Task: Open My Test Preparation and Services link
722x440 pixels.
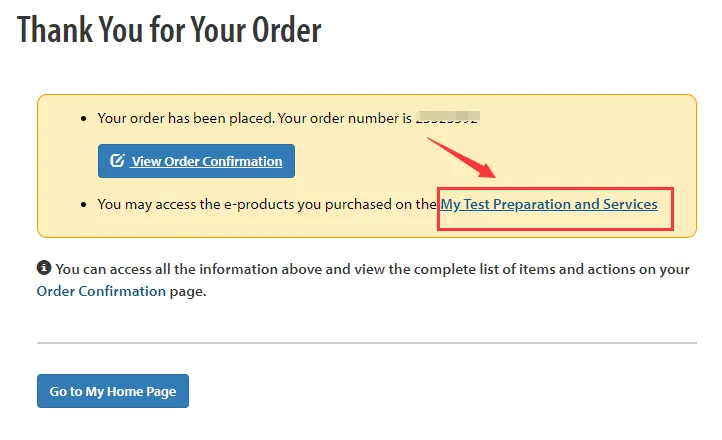Action: pyautogui.click(x=549, y=204)
